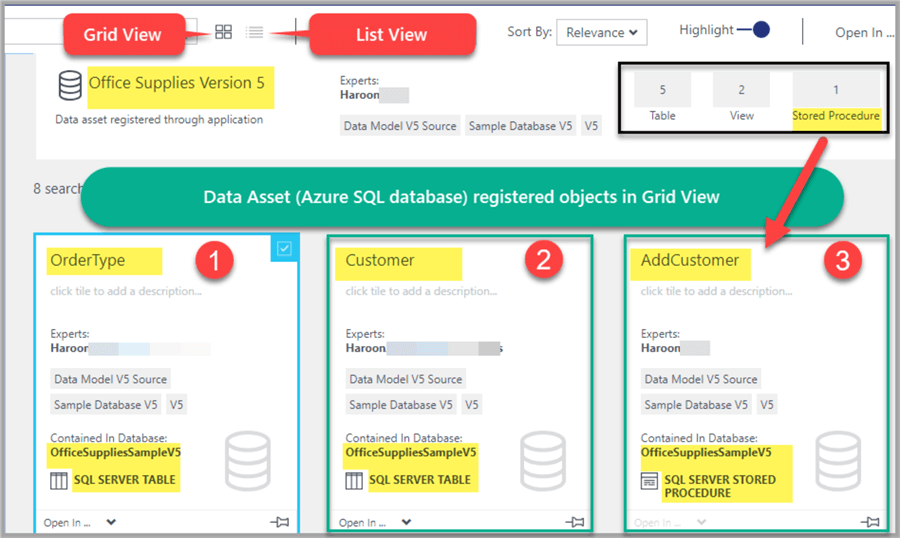Click the Office Supplies Version 5 database icon

(70, 85)
